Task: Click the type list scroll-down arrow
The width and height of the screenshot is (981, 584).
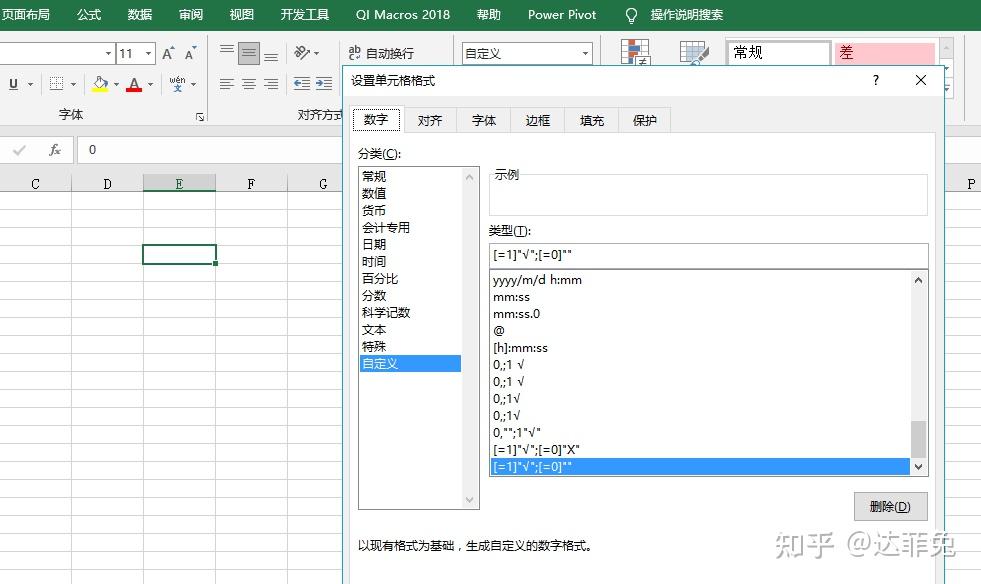Action: point(918,466)
